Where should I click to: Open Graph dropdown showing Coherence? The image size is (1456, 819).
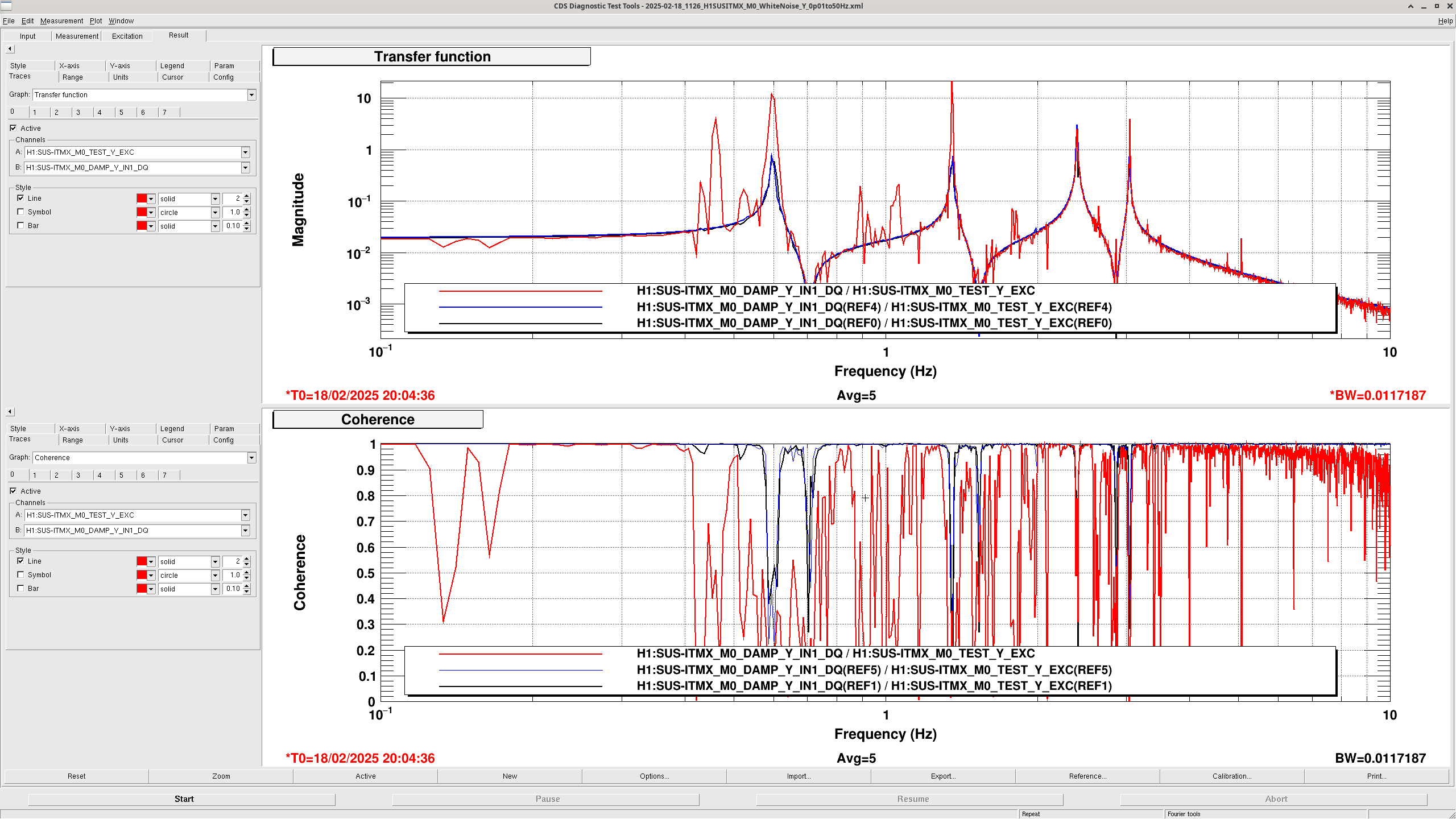click(251, 458)
